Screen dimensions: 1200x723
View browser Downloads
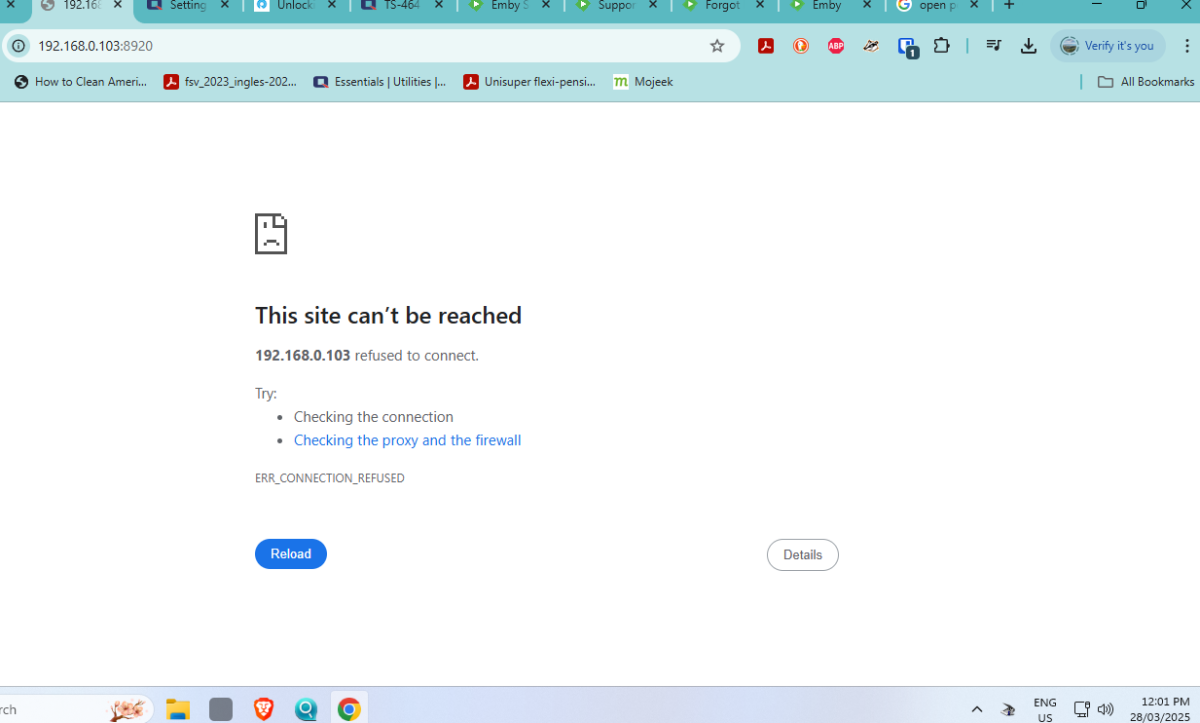pyautogui.click(x=1028, y=46)
